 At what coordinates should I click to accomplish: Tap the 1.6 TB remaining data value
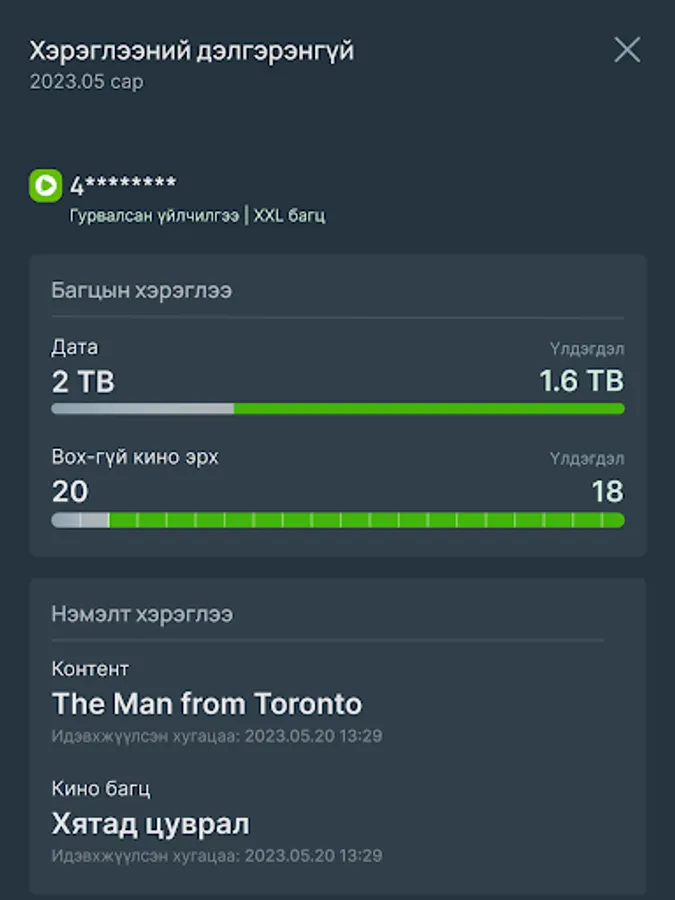[581, 381]
